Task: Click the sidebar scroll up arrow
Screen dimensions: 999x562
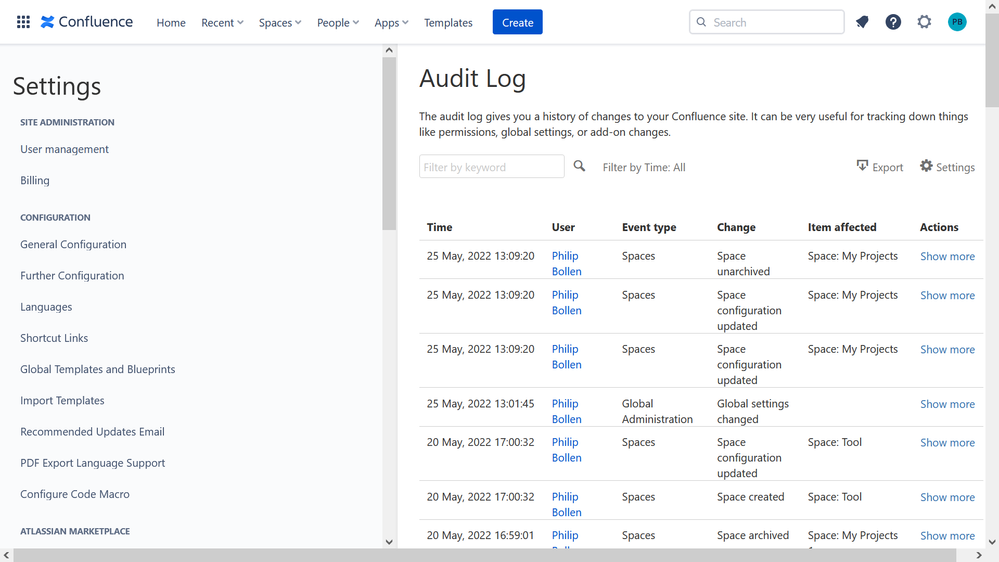Action: 389,50
